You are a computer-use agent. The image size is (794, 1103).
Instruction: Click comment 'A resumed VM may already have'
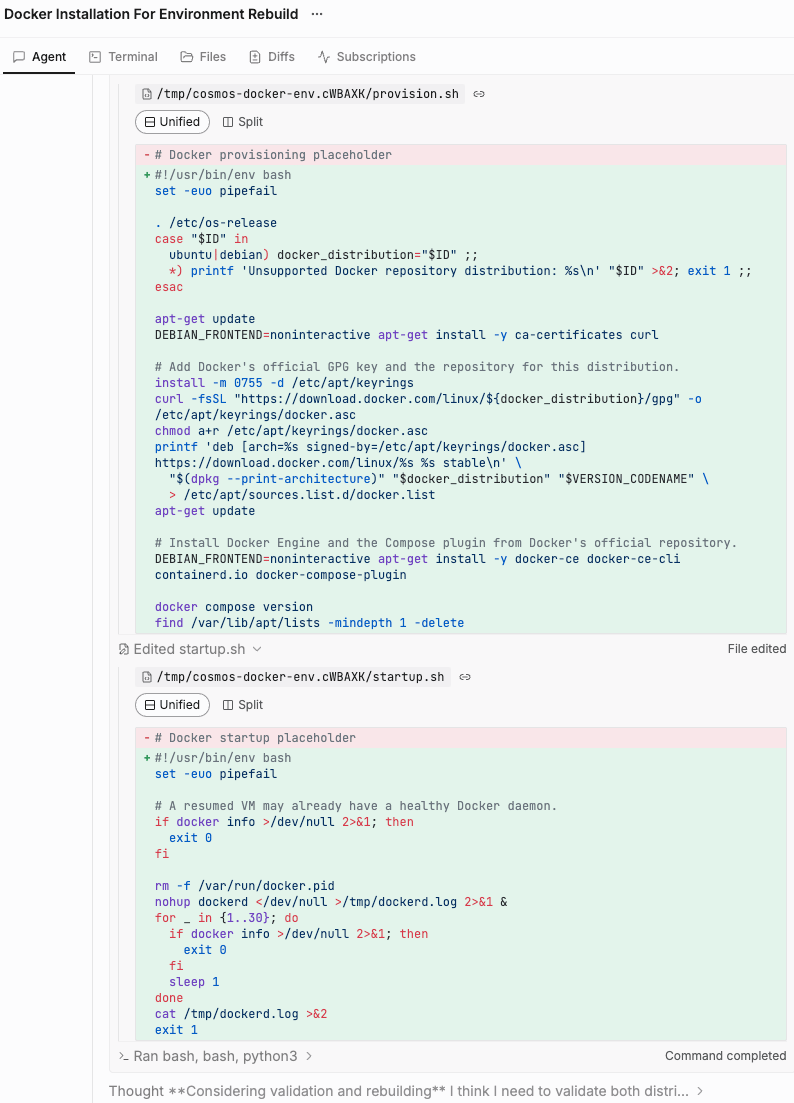[x=356, y=806]
